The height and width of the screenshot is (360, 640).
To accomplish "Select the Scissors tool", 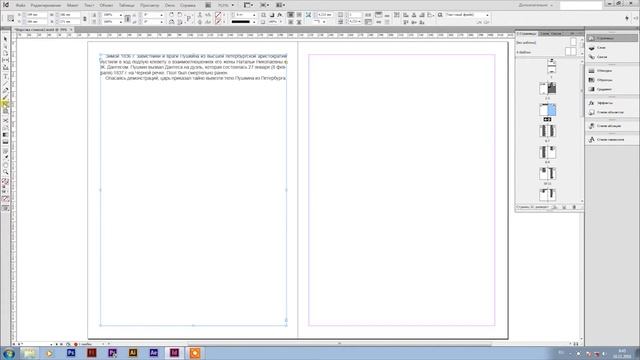I will (x=5, y=121).
